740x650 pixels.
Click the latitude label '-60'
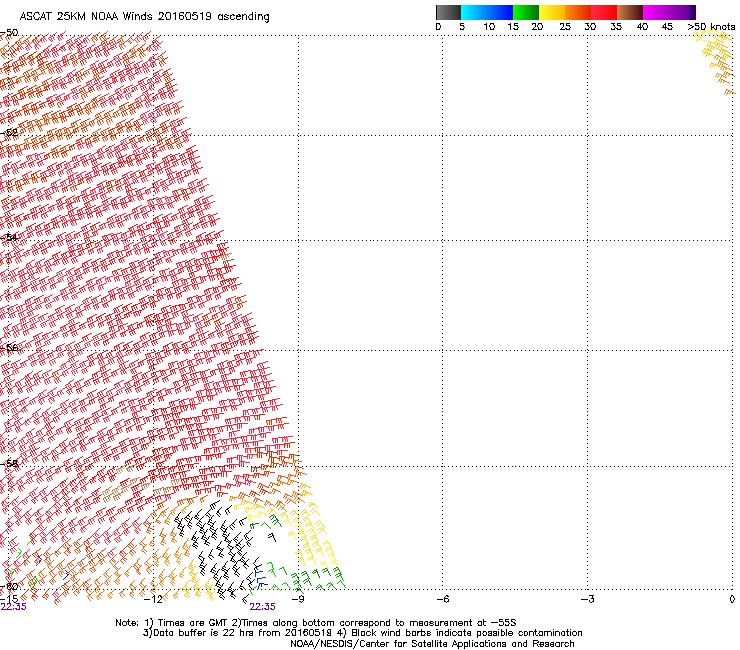9,587
